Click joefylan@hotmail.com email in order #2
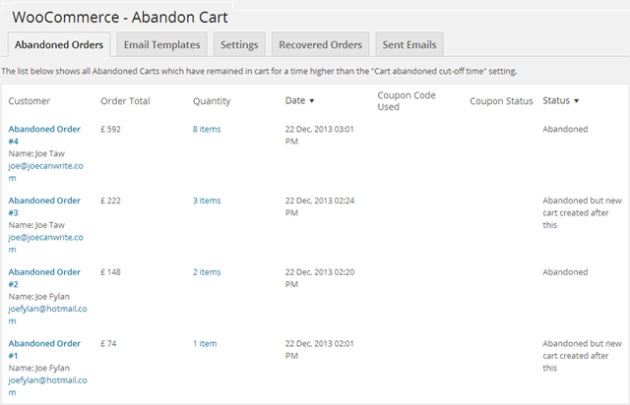The width and height of the screenshot is (630, 405). (x=47, y=315)
